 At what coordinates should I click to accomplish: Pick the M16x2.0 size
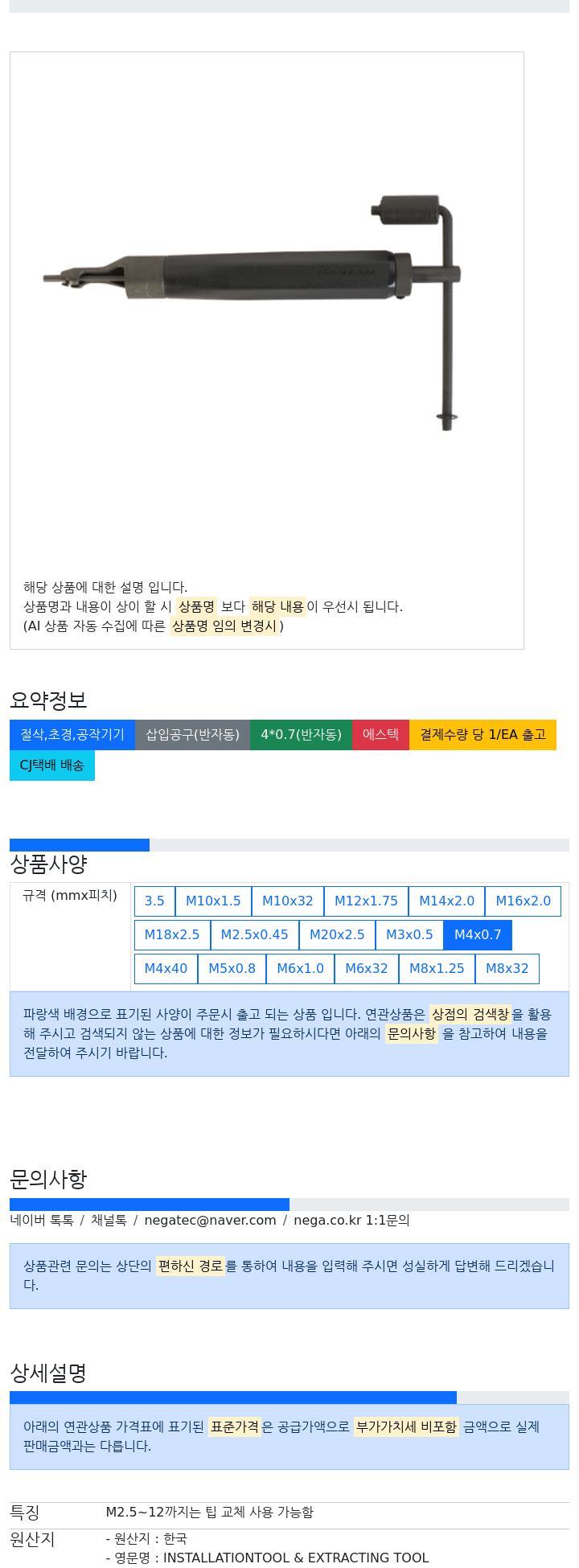[523, 901]
